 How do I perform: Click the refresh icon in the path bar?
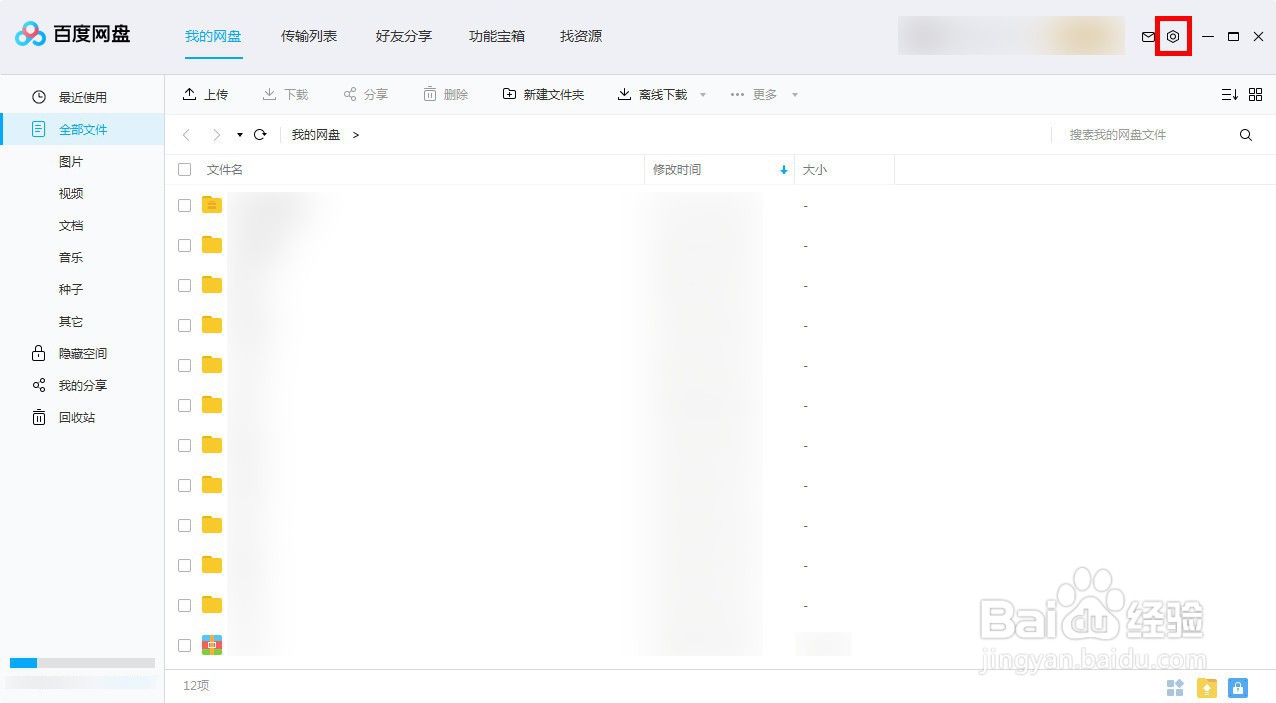tap(260, 134)
